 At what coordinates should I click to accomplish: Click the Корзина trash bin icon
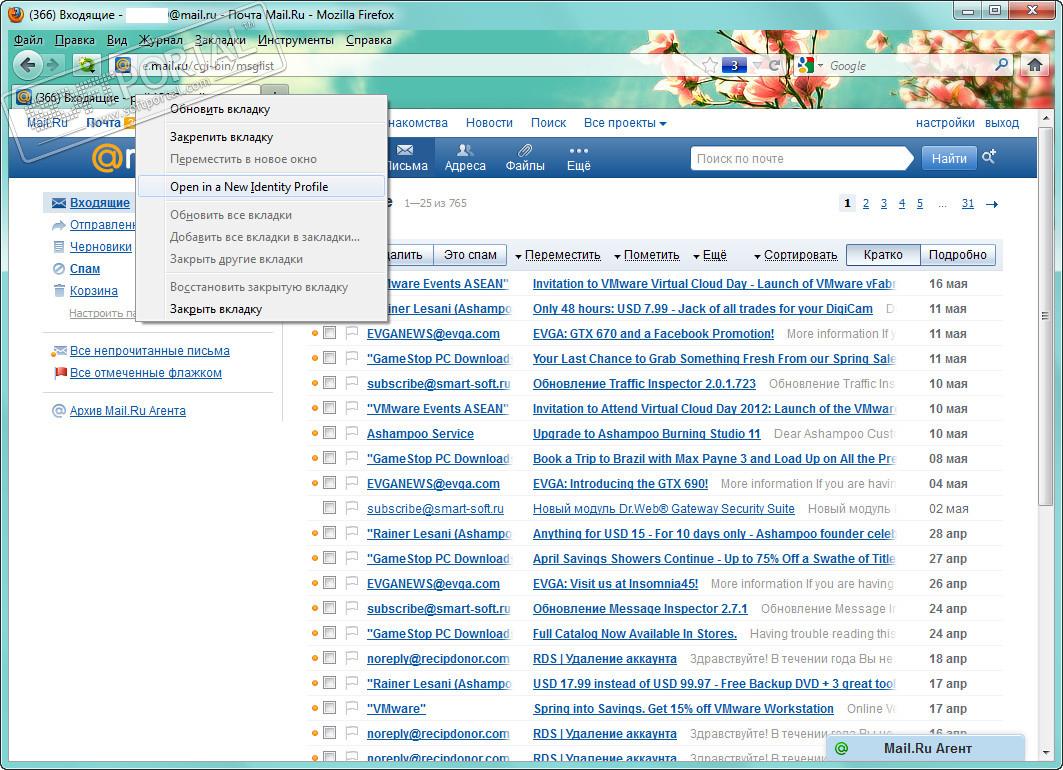point(59,291)
